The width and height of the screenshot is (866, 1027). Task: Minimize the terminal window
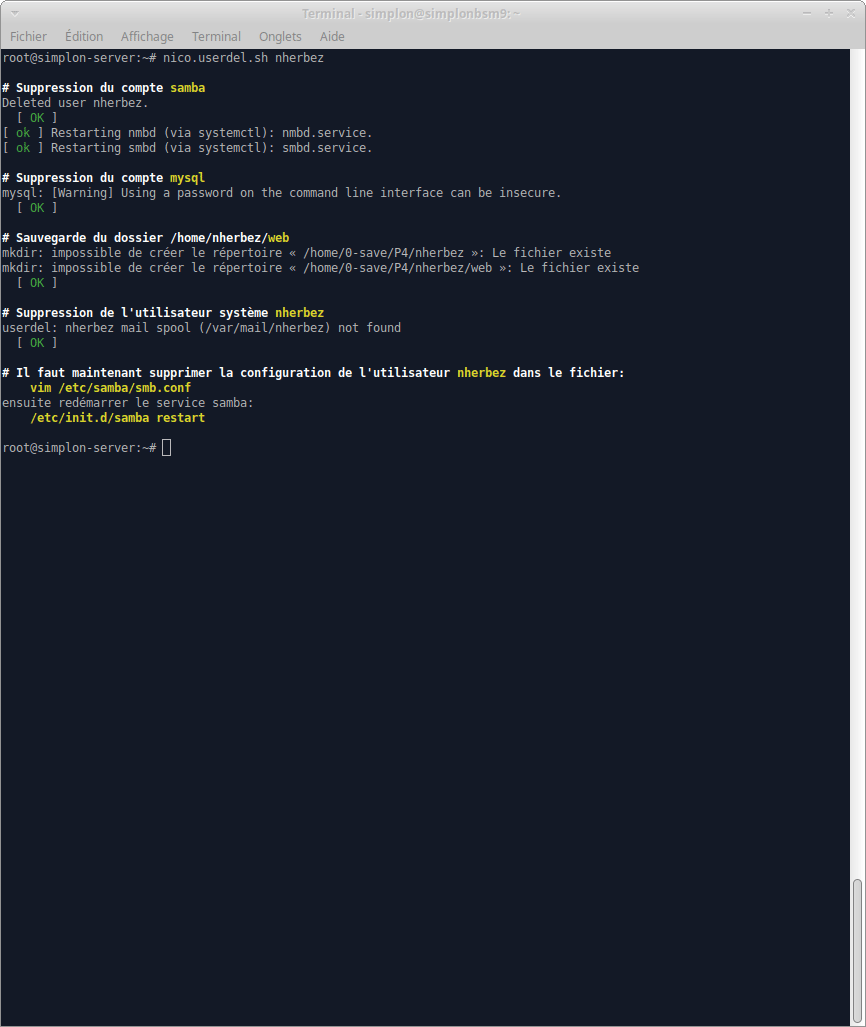pyautogui.click(x=807, y=13)
